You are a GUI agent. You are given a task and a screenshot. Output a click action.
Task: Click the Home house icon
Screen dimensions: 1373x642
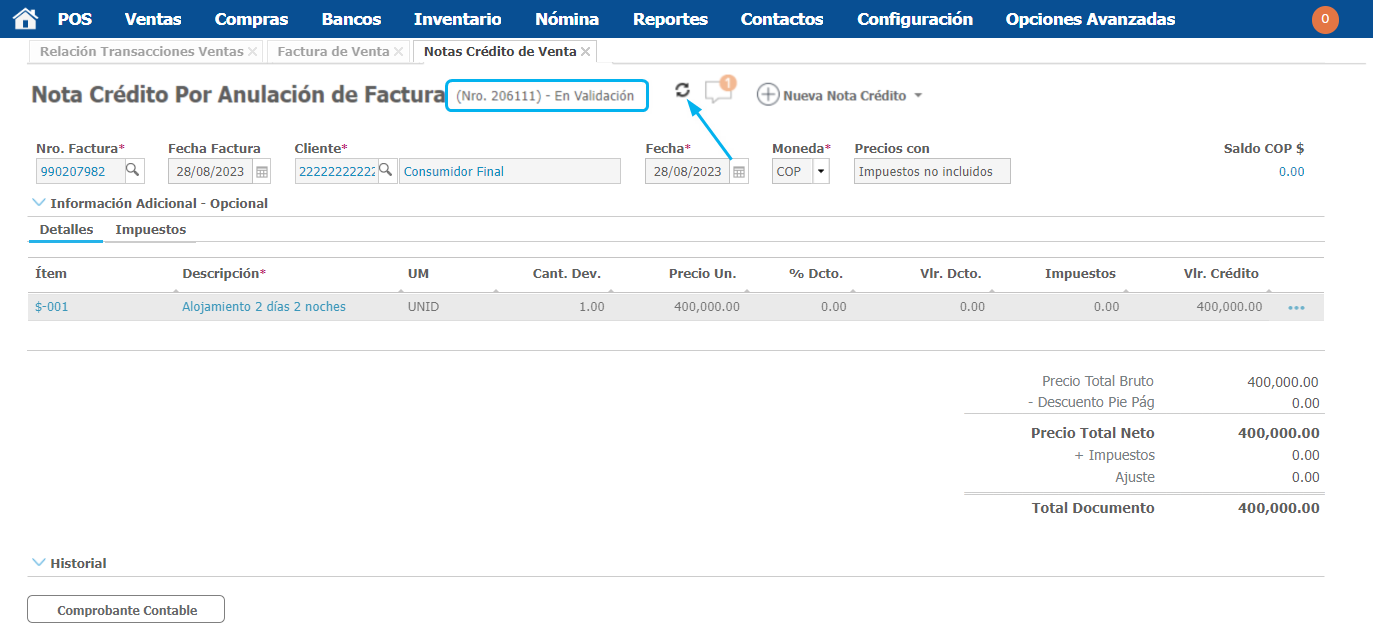tap(25, 19)
